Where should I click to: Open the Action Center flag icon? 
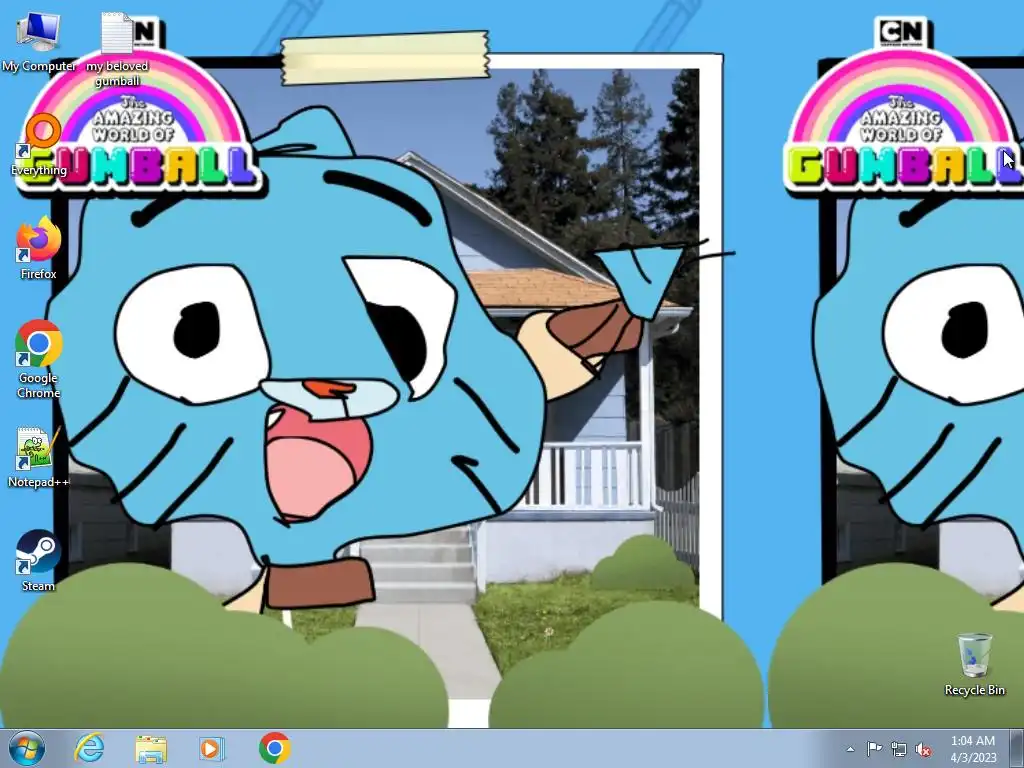[874, 749]
